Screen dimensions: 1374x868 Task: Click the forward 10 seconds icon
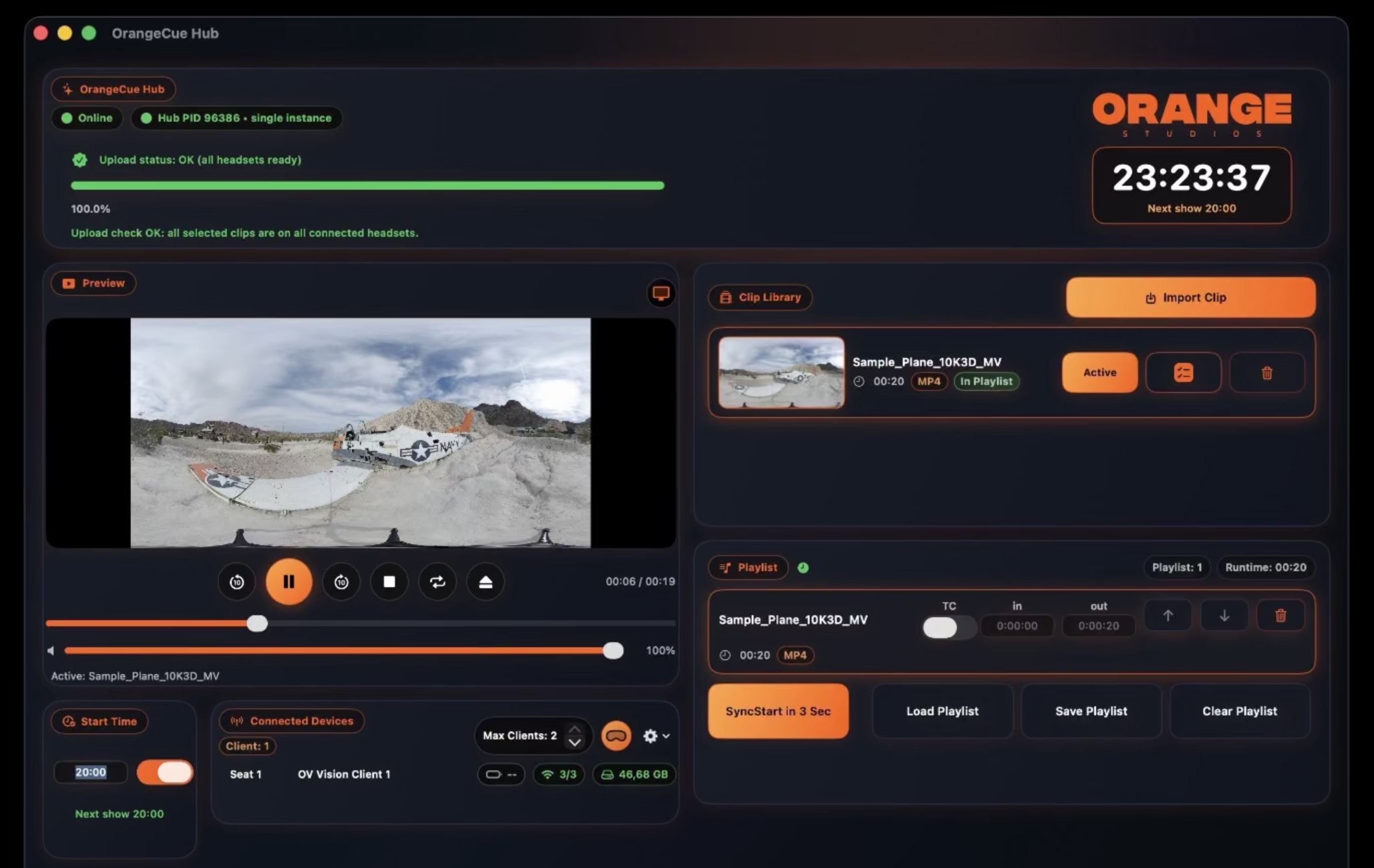[x=341, y=582]
